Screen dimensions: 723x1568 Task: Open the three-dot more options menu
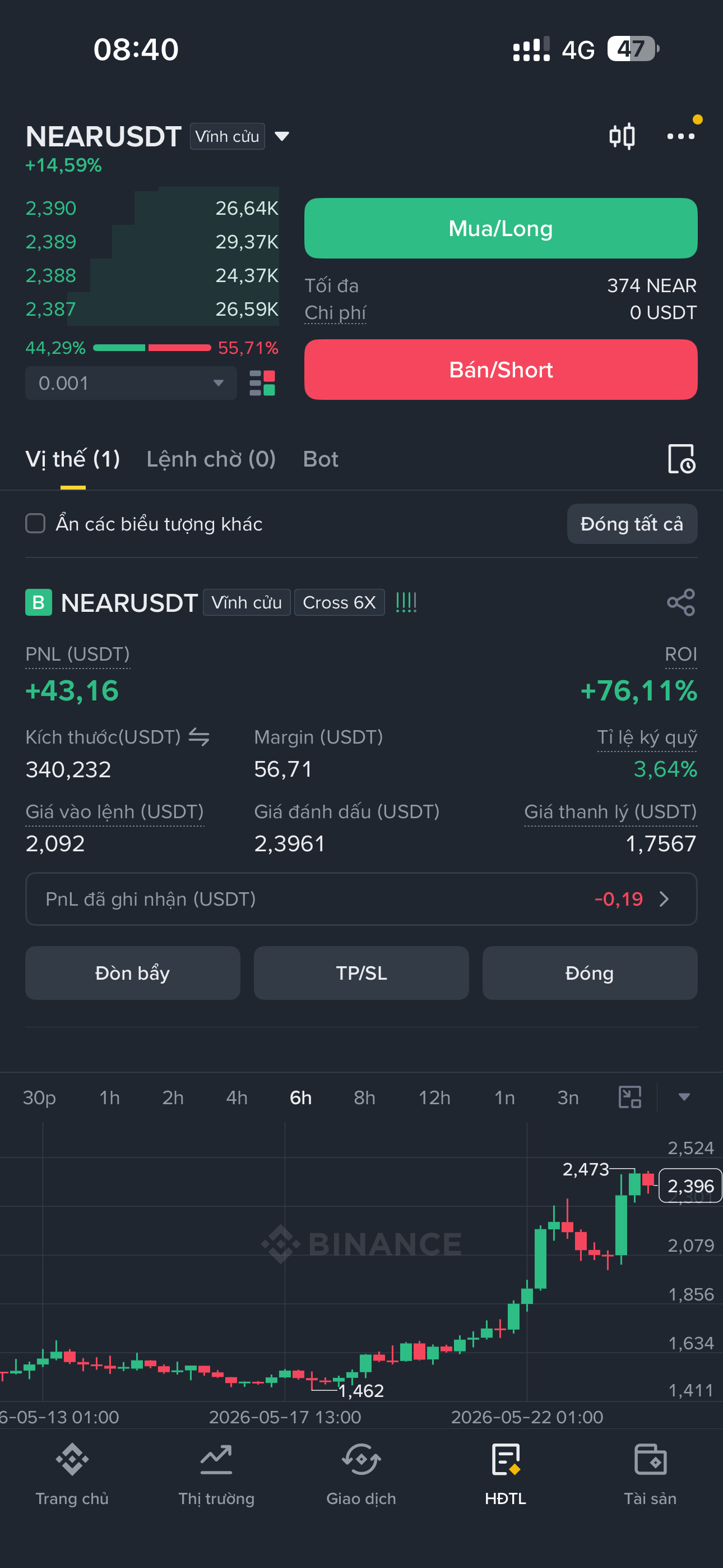(681, 136)
